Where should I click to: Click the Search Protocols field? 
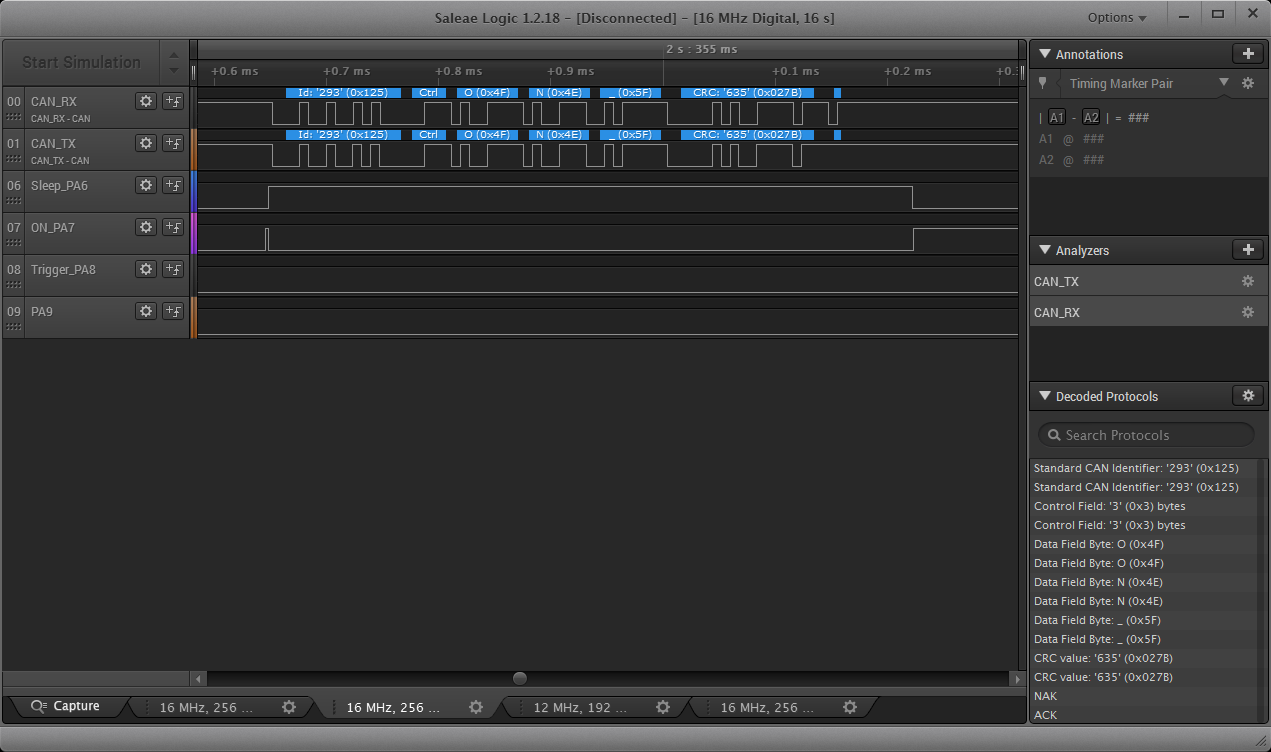point(1146,435)
